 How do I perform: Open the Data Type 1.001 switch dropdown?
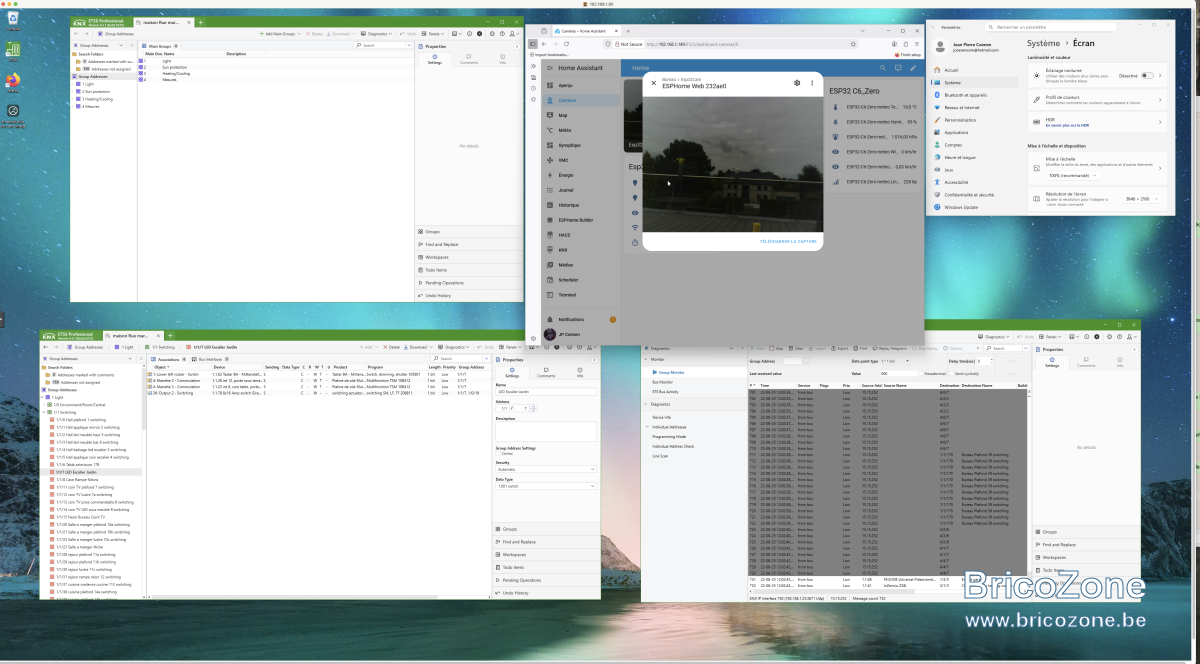click(x=545, y=485)
